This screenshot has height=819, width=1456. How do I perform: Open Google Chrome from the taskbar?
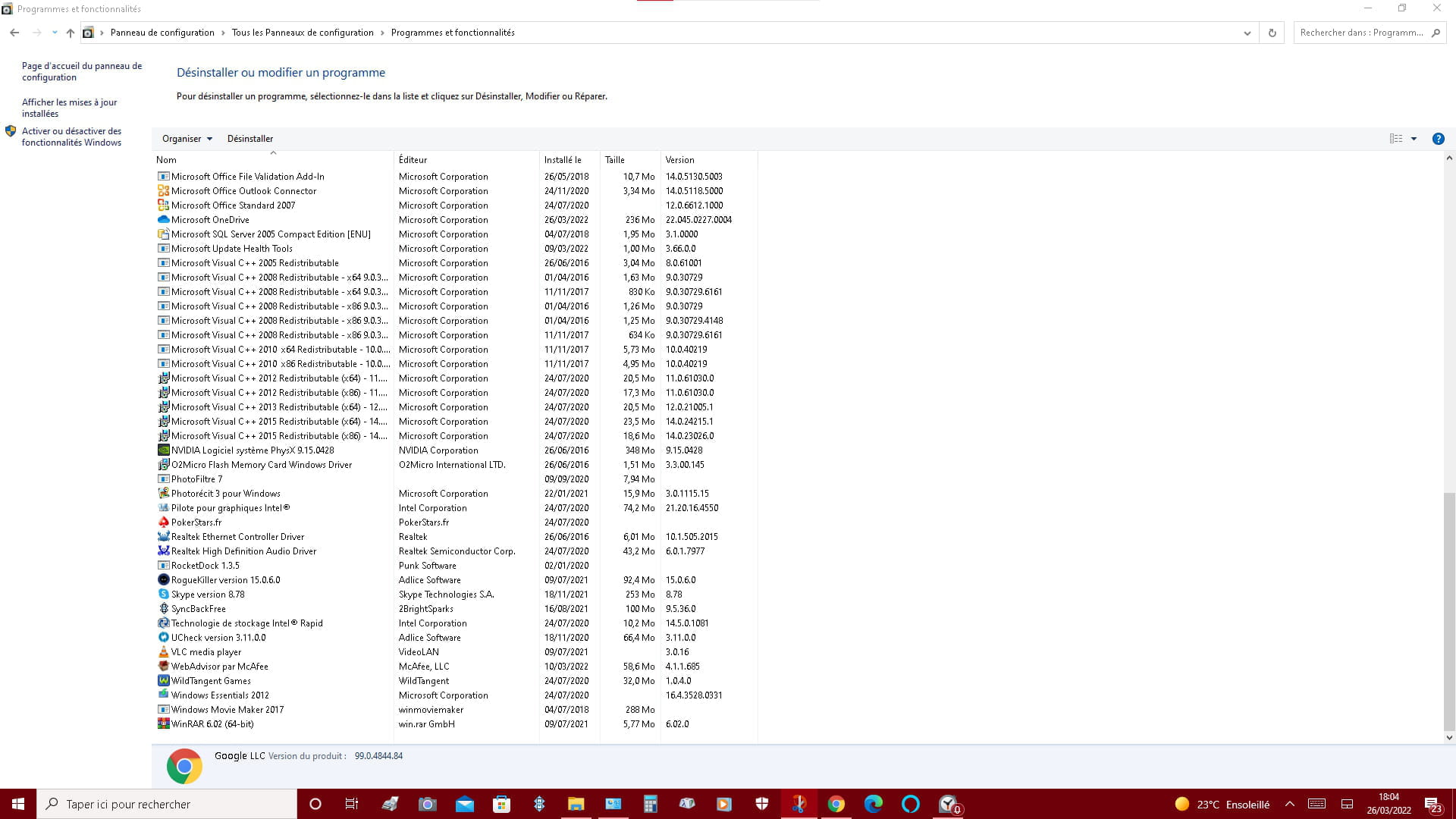(836, 804)
